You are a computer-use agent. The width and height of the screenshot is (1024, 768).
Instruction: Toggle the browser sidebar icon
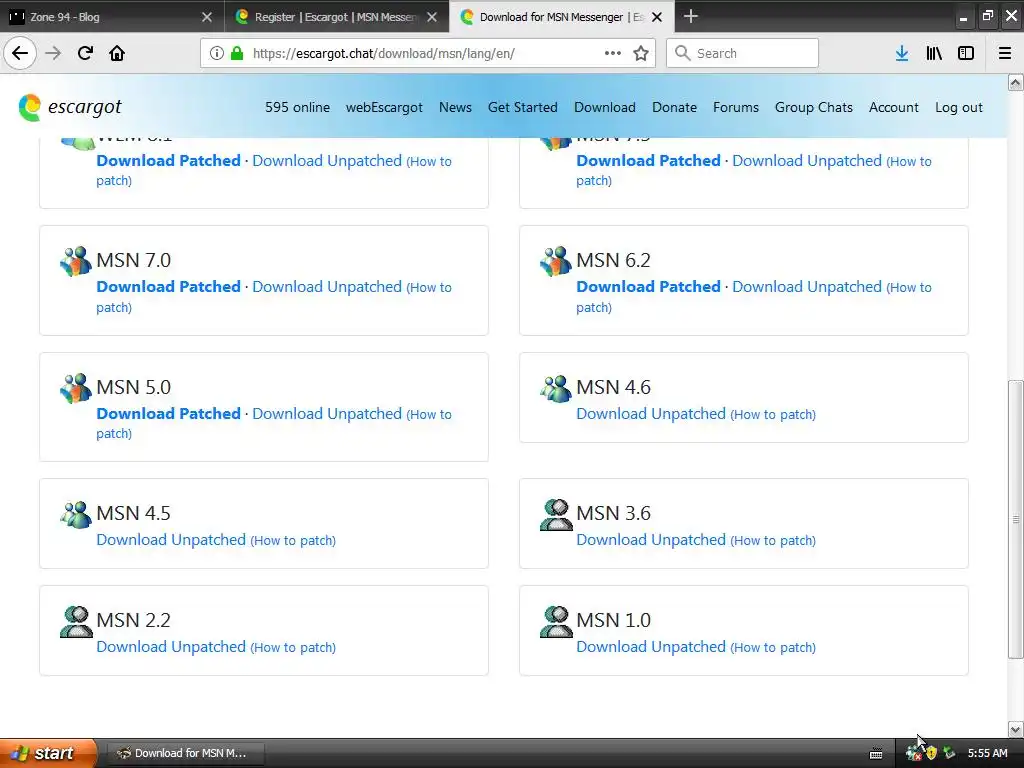[966, 54]
